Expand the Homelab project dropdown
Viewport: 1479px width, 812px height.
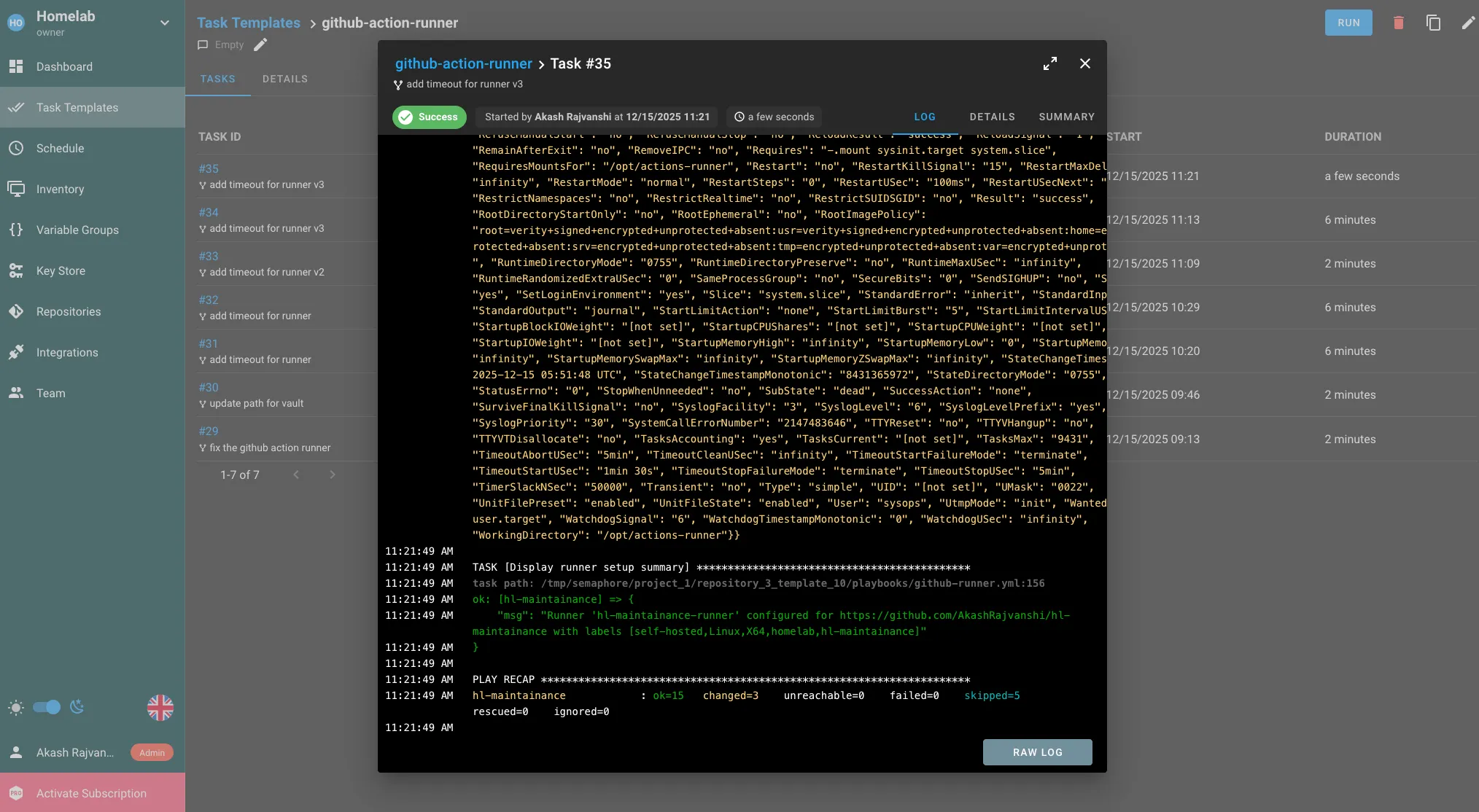pyautogui.click(x=165, y=23)
